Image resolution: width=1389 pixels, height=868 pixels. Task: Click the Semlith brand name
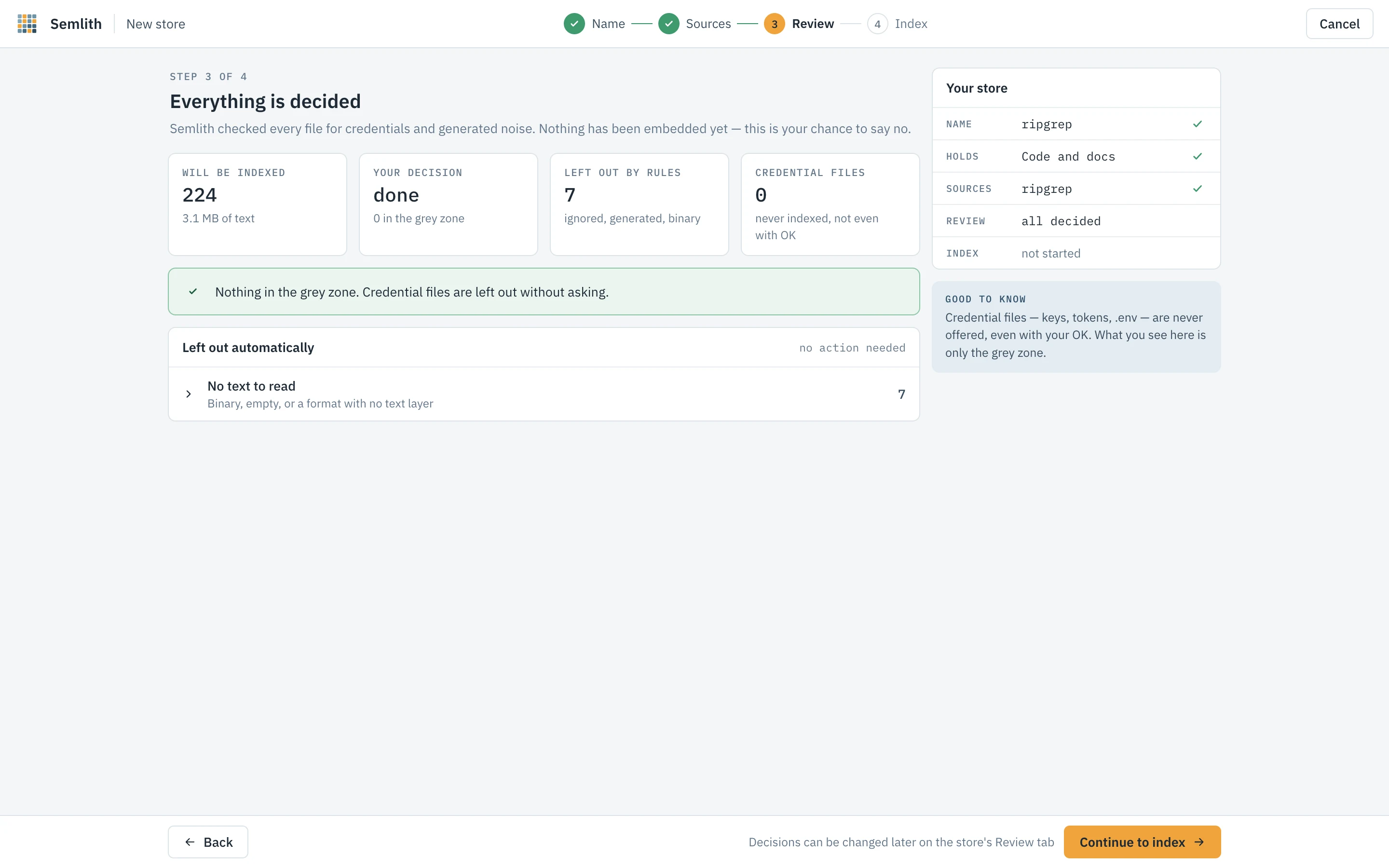coord(76,24)
